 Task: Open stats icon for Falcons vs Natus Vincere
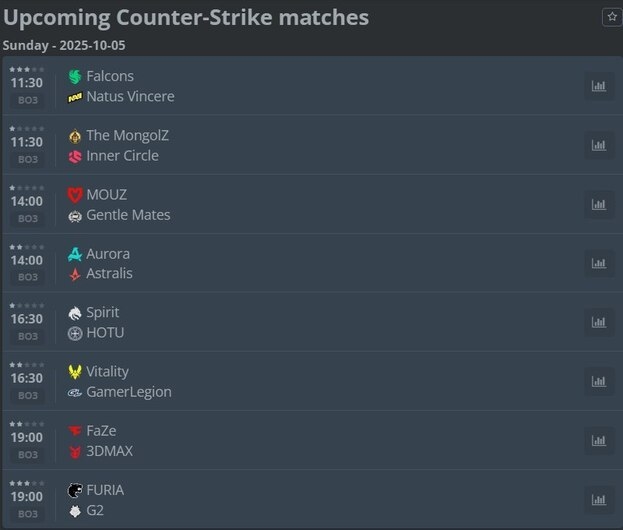pyautogui.click(x=599, y=86)
